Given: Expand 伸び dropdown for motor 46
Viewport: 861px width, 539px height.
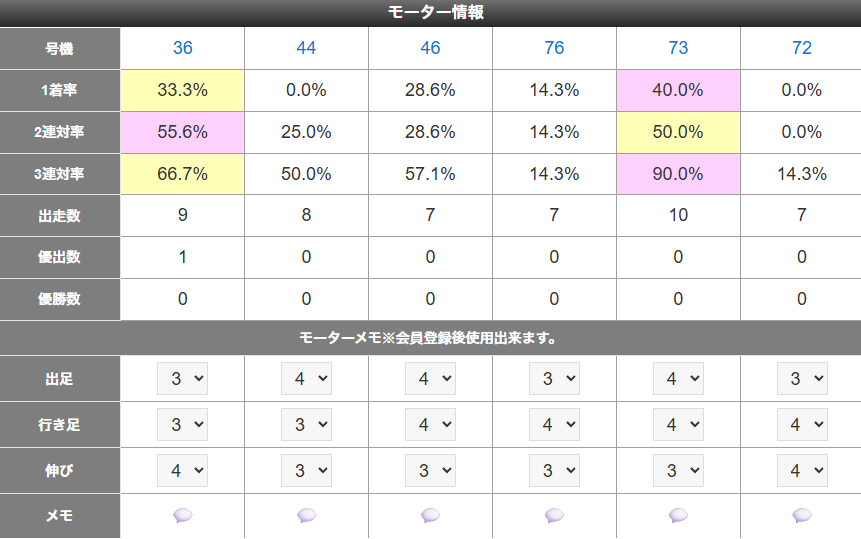Looking at the screenshot, I should click(x=430, y=470).
